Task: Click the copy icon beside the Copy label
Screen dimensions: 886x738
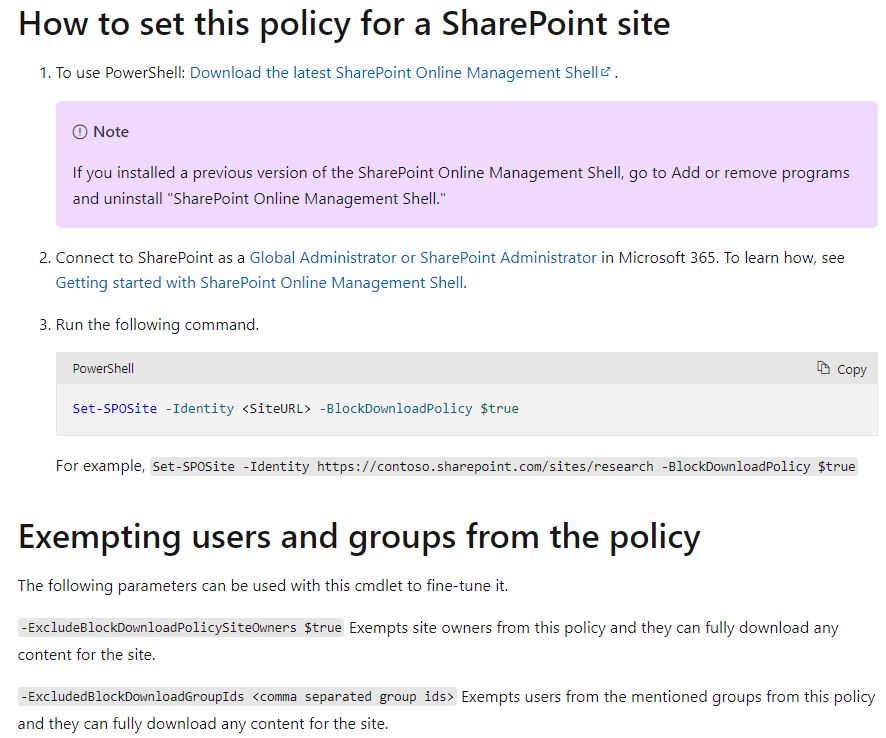Action: [x=823, y=368]
